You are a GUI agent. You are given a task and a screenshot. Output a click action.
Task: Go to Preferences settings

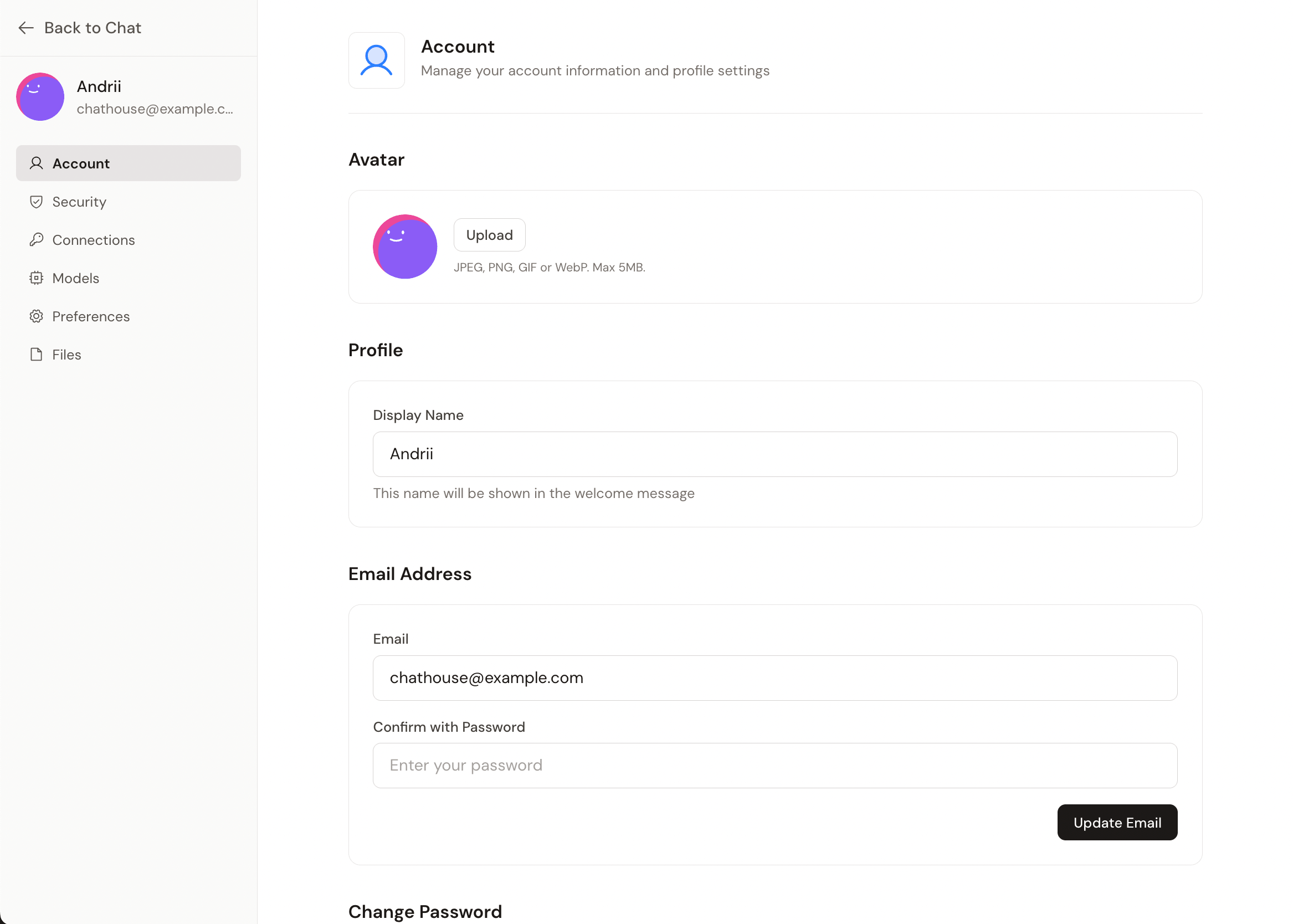[x=91, y=316]
